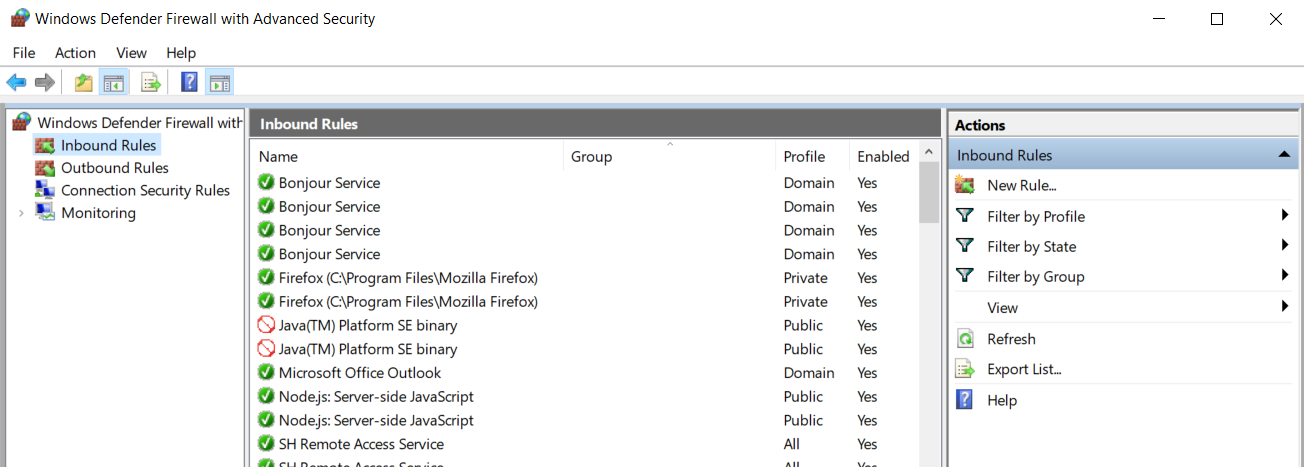1304x467 pixels.
Task: Click the Up One Level folder icon
Action: click(x=84, y=82)
